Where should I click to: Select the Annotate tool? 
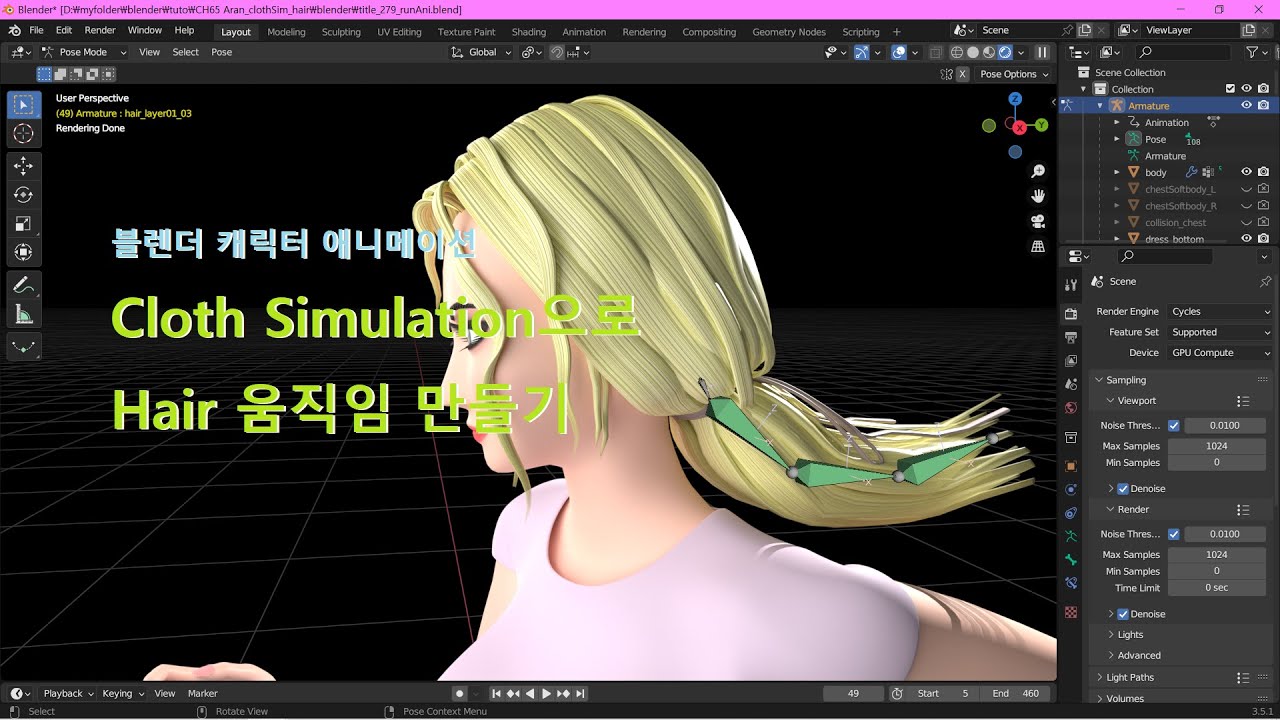pos(24,286)
